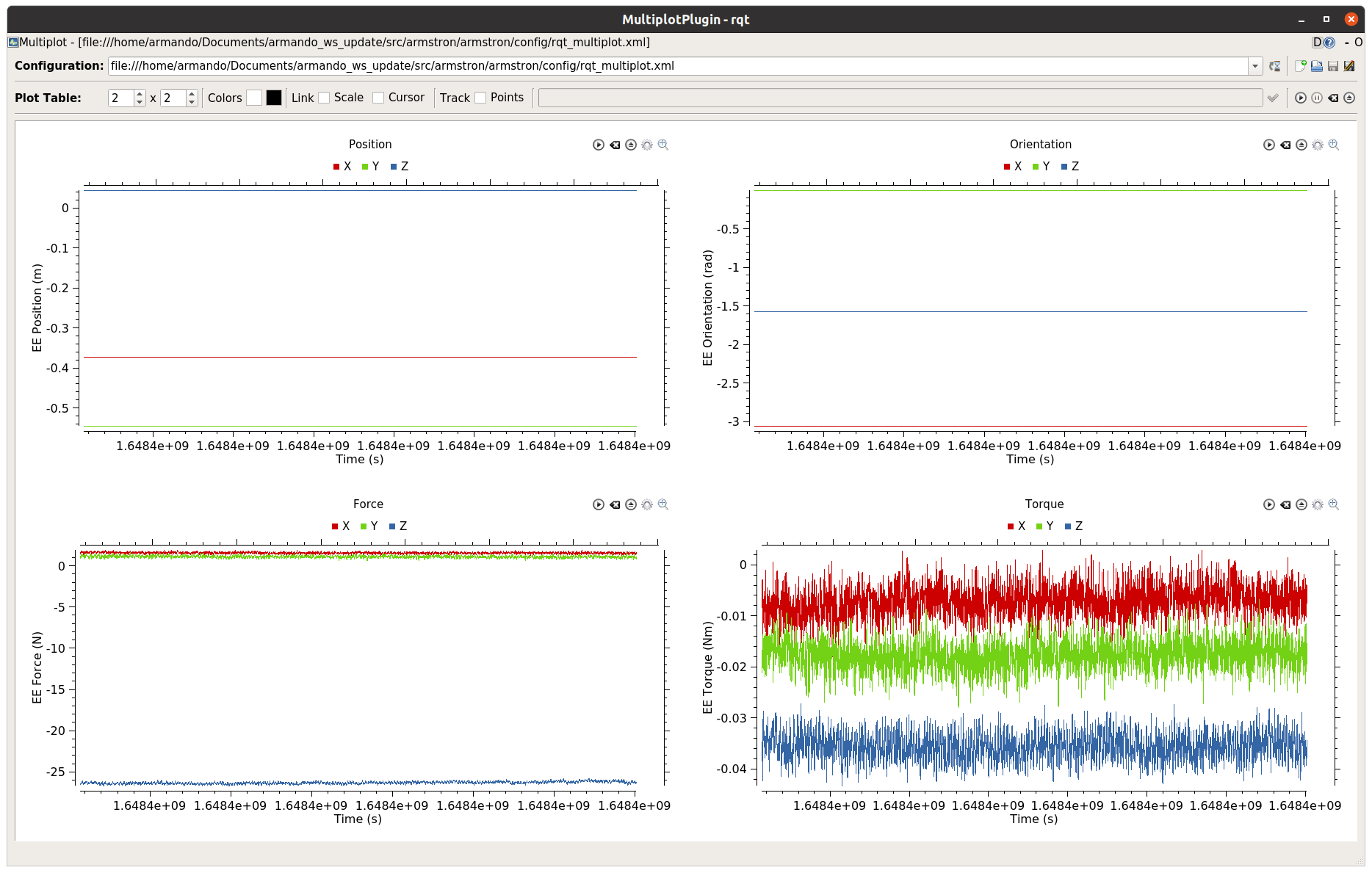Click the panel's dash button beside help

coord(1347,43)
